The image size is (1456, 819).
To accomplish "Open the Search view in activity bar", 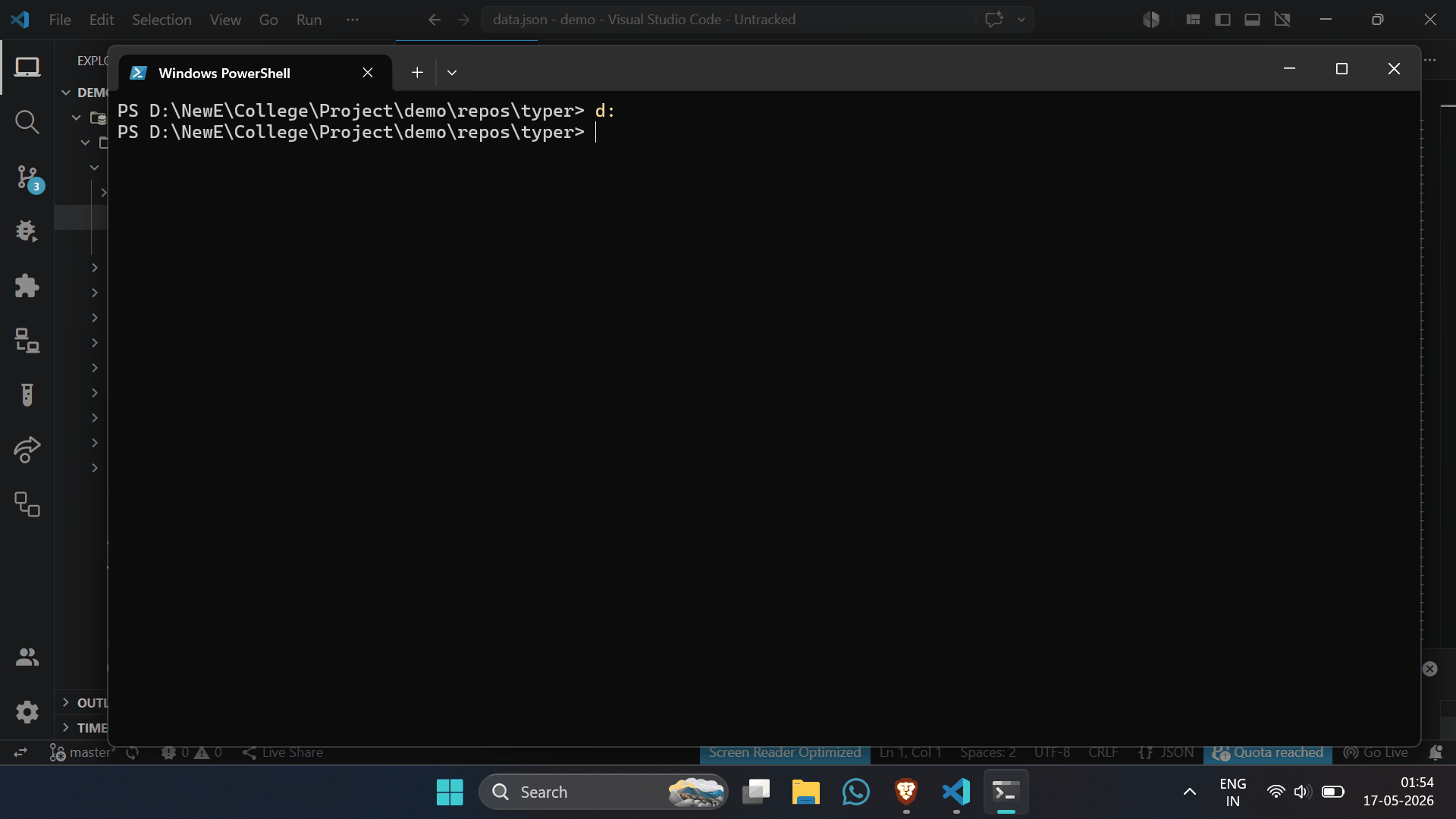I will pyautogui.click(x=27, y=122).
